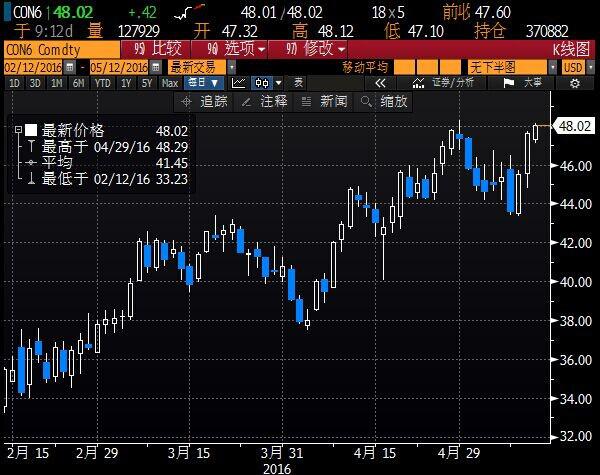Collapse the 最新价格 legend tree

17,130
